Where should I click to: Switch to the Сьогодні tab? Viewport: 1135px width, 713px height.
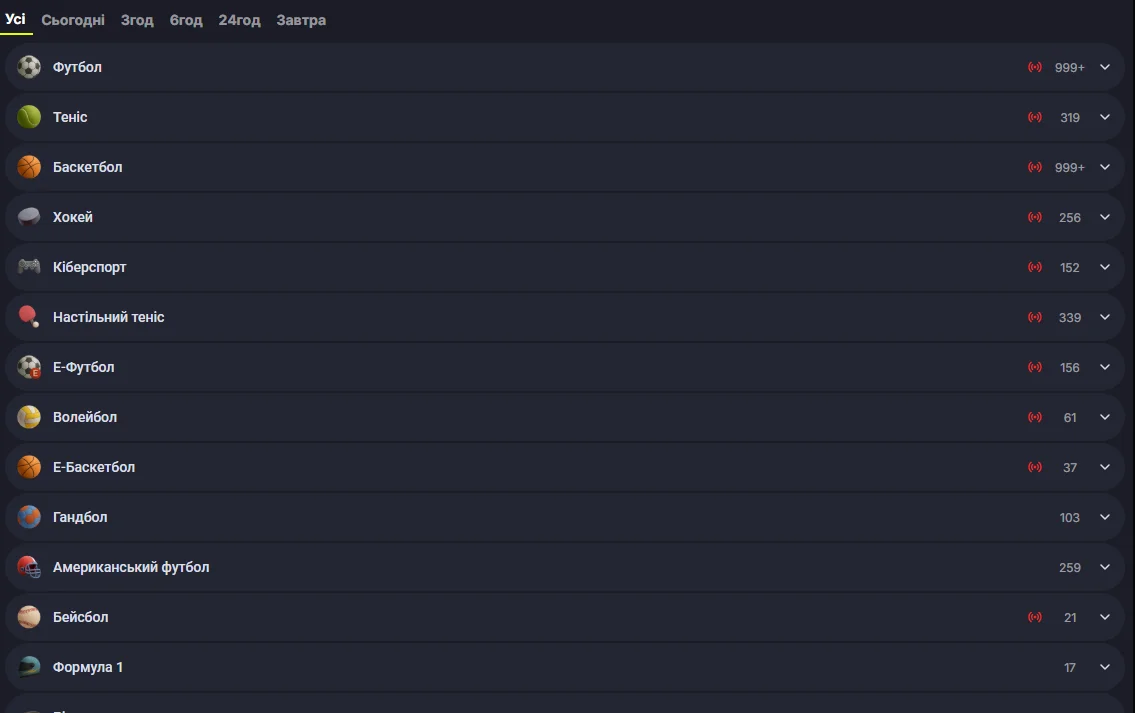pos(73,20)
